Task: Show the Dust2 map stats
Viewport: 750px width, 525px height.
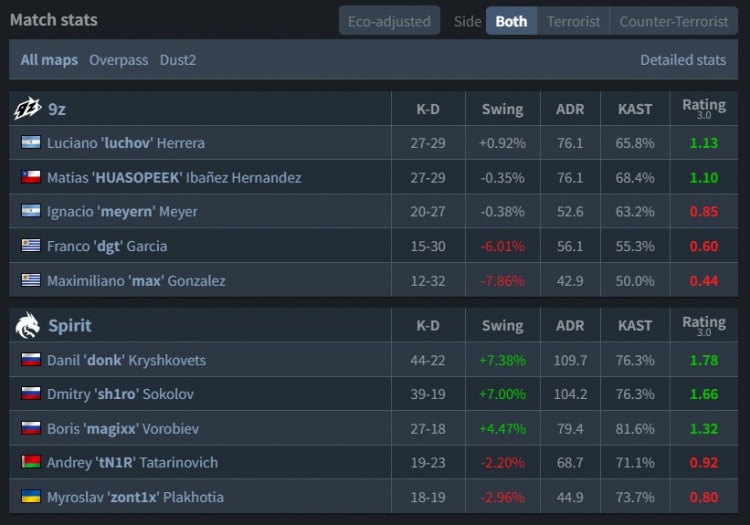Action: pyautogui.click(x=178, y=60)
